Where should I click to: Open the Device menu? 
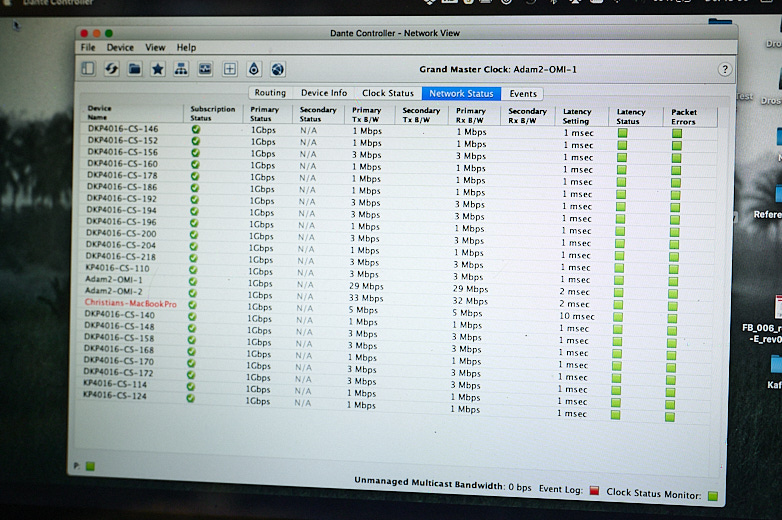(120, 47)
